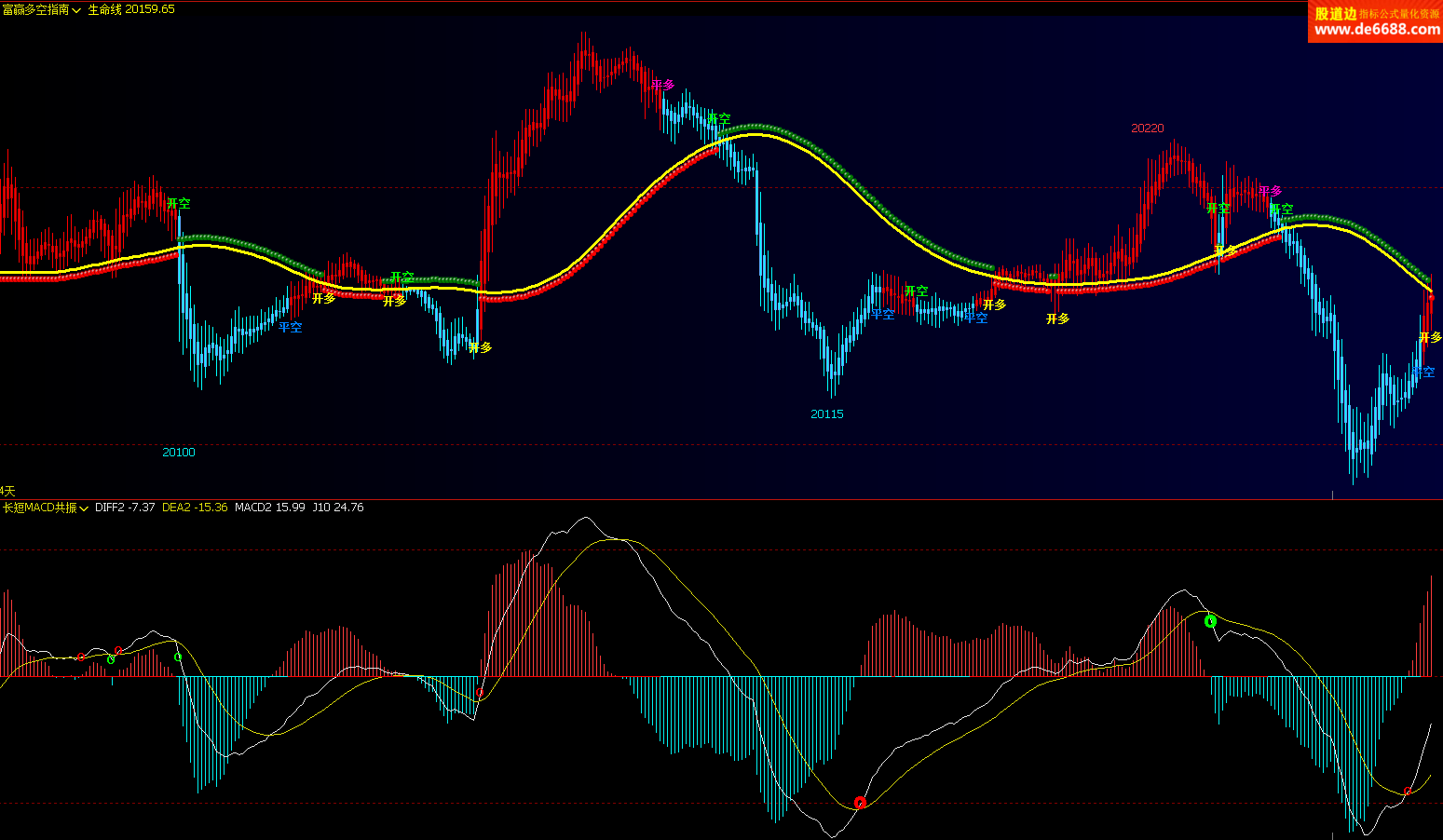The height and width of the screenshot is (840, 1443).
Task: Click the large solid green circle on MACD
Action: (x=1210, y=621)
